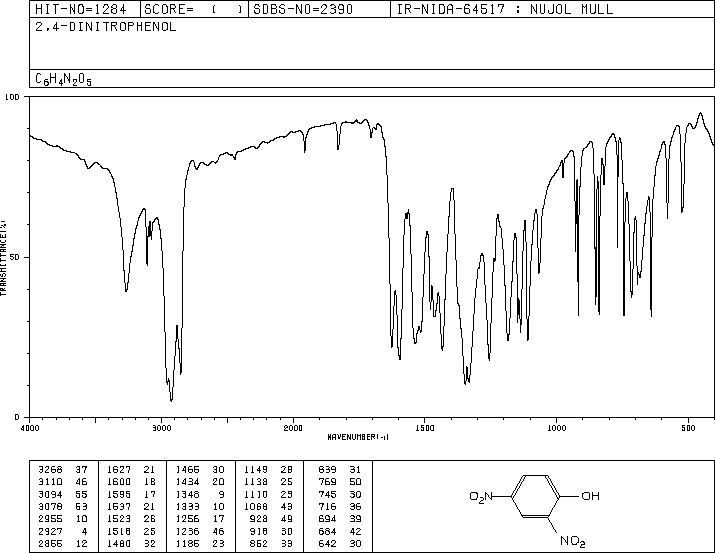The image size is (715, 553).
Task: Click the 3000 wavenumber axis label
Action: pos(161,428)
